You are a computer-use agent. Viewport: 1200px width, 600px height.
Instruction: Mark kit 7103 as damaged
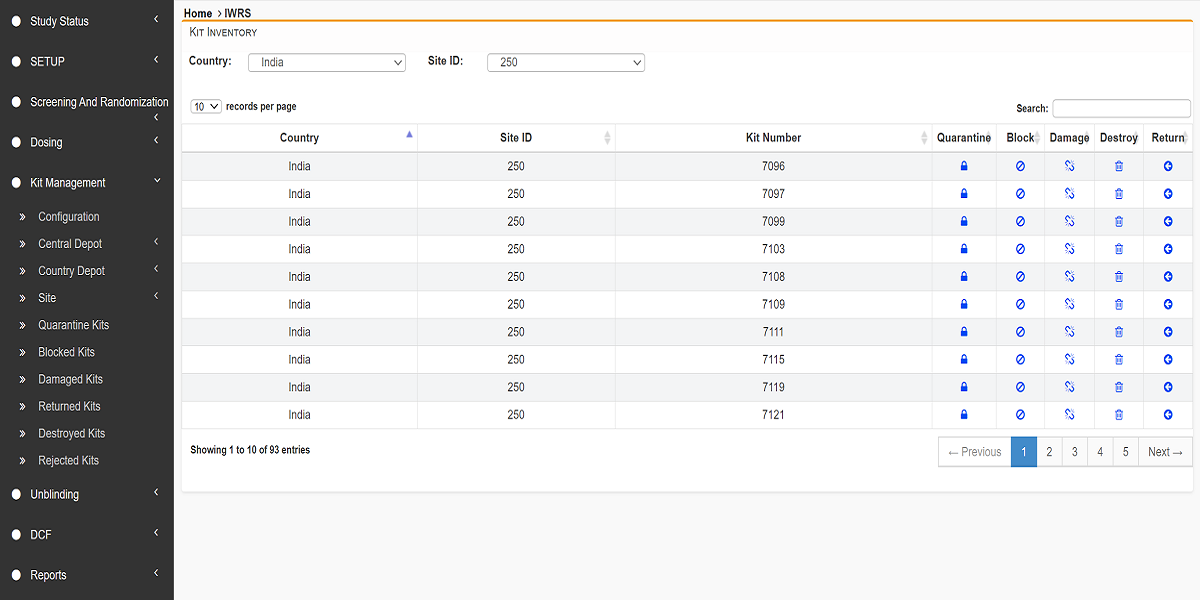pos(1069,249)
